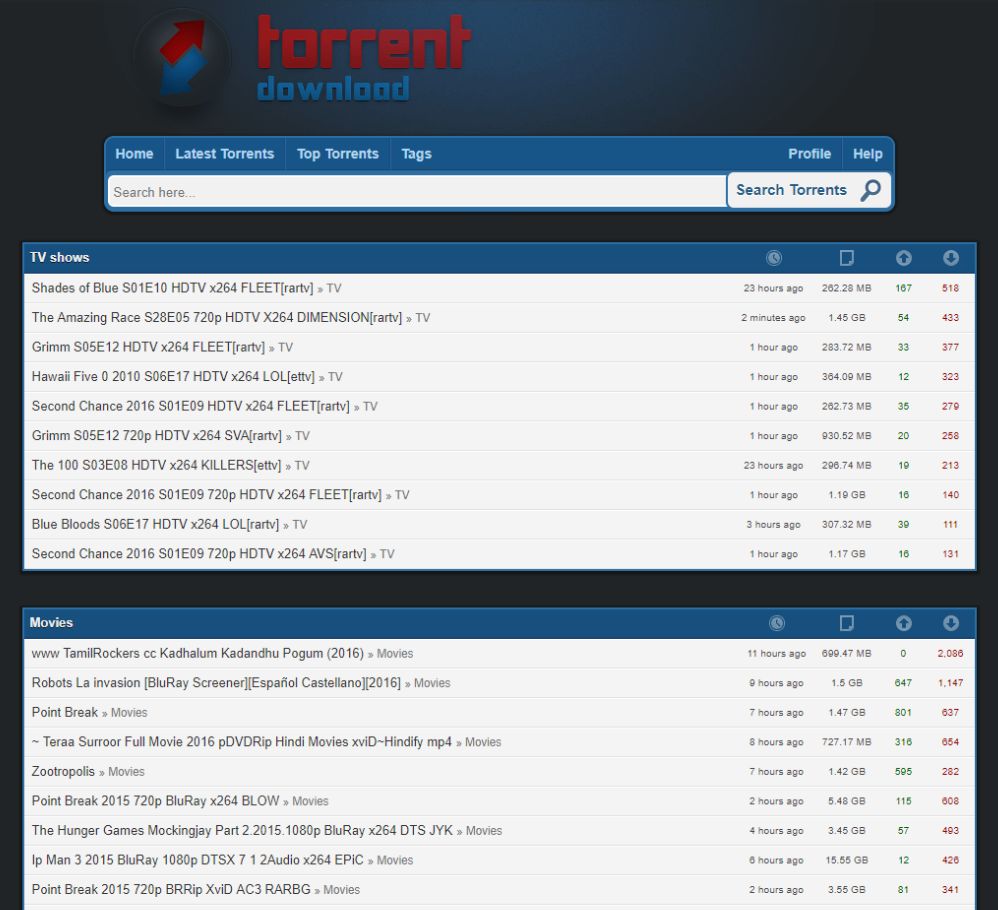This screenshot has width=998, height=910.
Task: Click the magnifying glass search icon
Action: (x=869, y=189)
